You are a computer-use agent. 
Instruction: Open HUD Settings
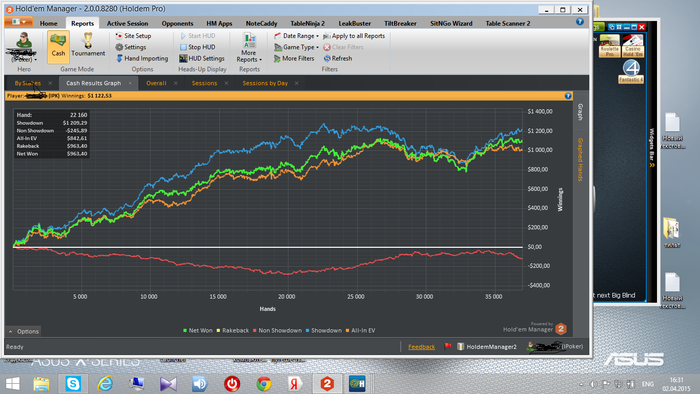202,58
